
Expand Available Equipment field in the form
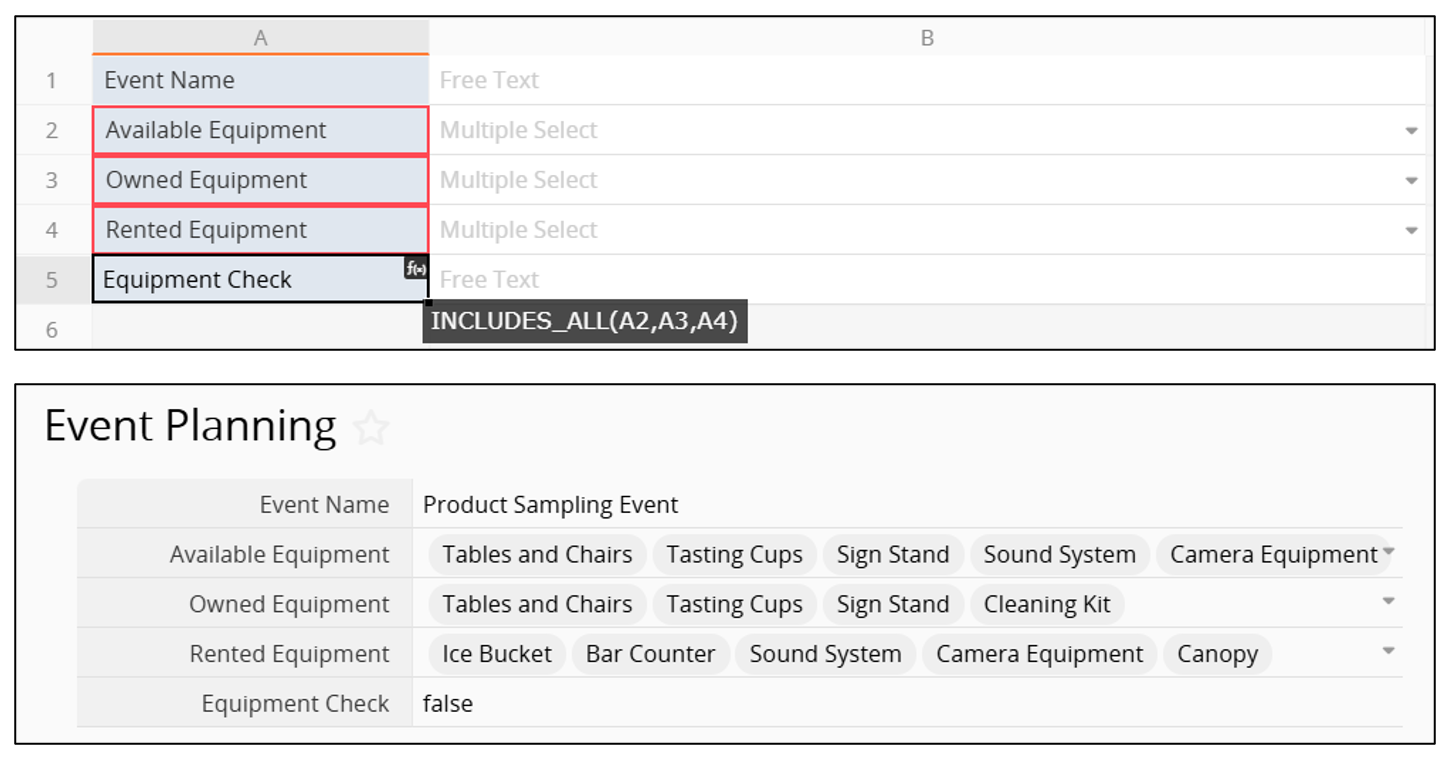(1389, 552)
